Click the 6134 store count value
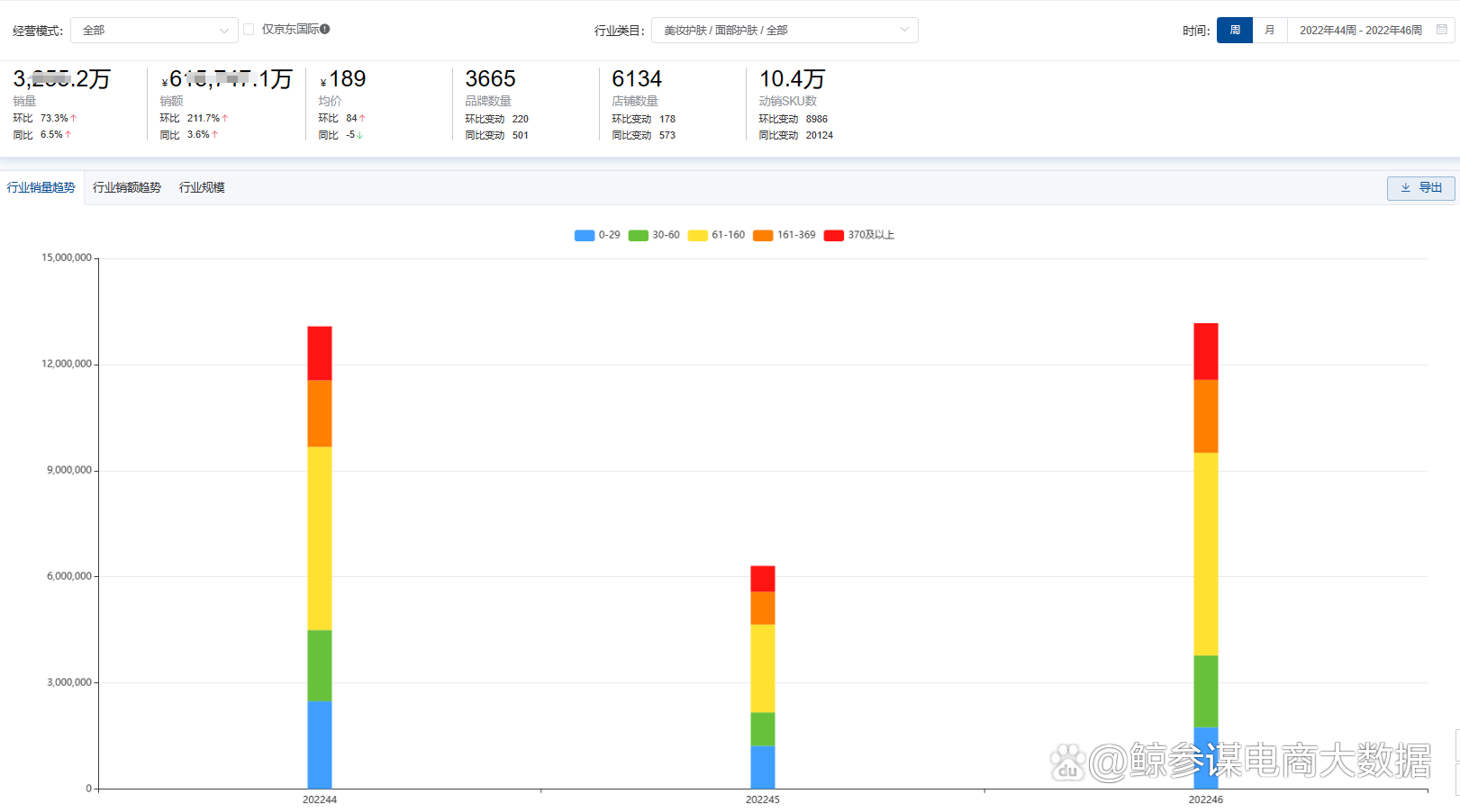The image size is (1460, 812). point(637,79)
